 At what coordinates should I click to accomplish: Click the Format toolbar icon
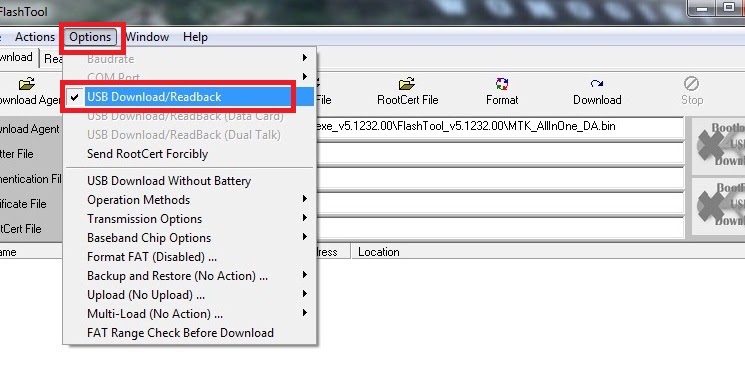pyautogui.click(x=502, y=84)
